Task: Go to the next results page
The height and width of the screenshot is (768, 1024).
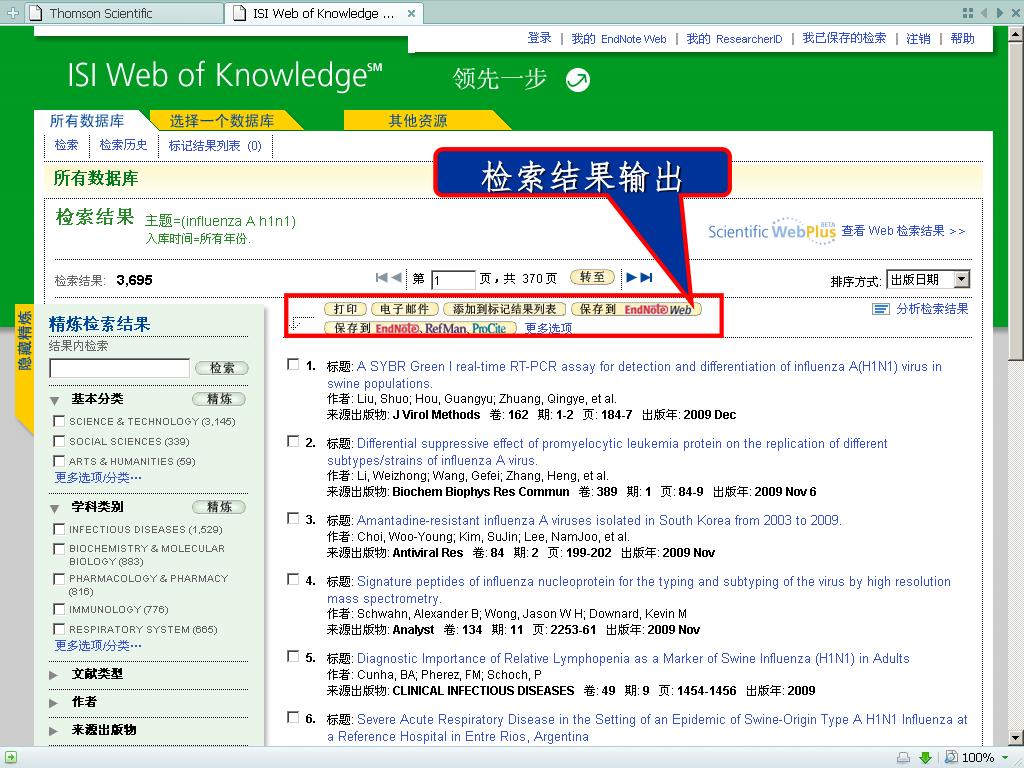Action: pyautogui.click(x=632, y=278)
